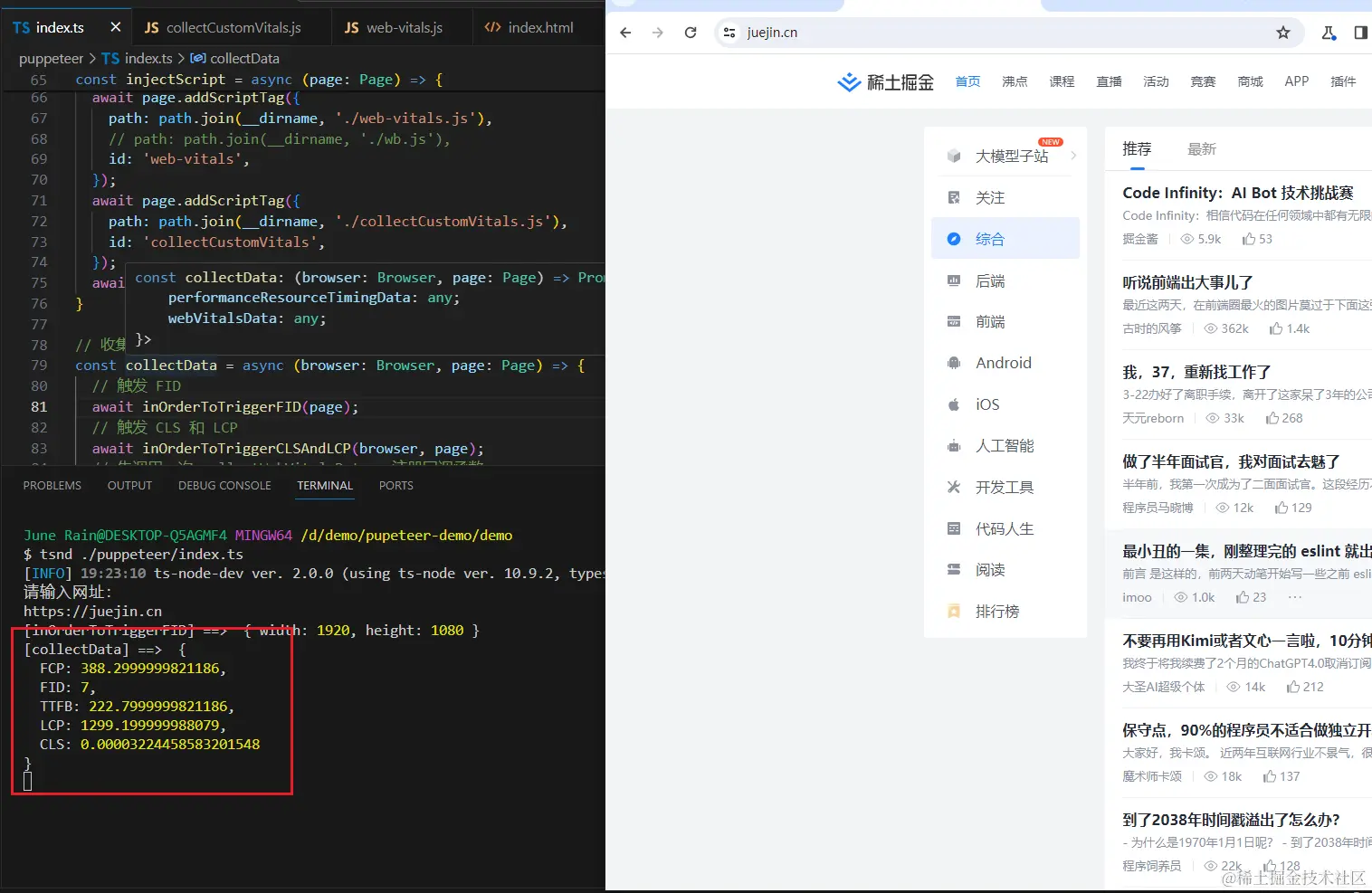Image resolution: width=1372 pixels, height=893 pixels.
Task: Bookmark this page with the star
Action: (1283, 33)
